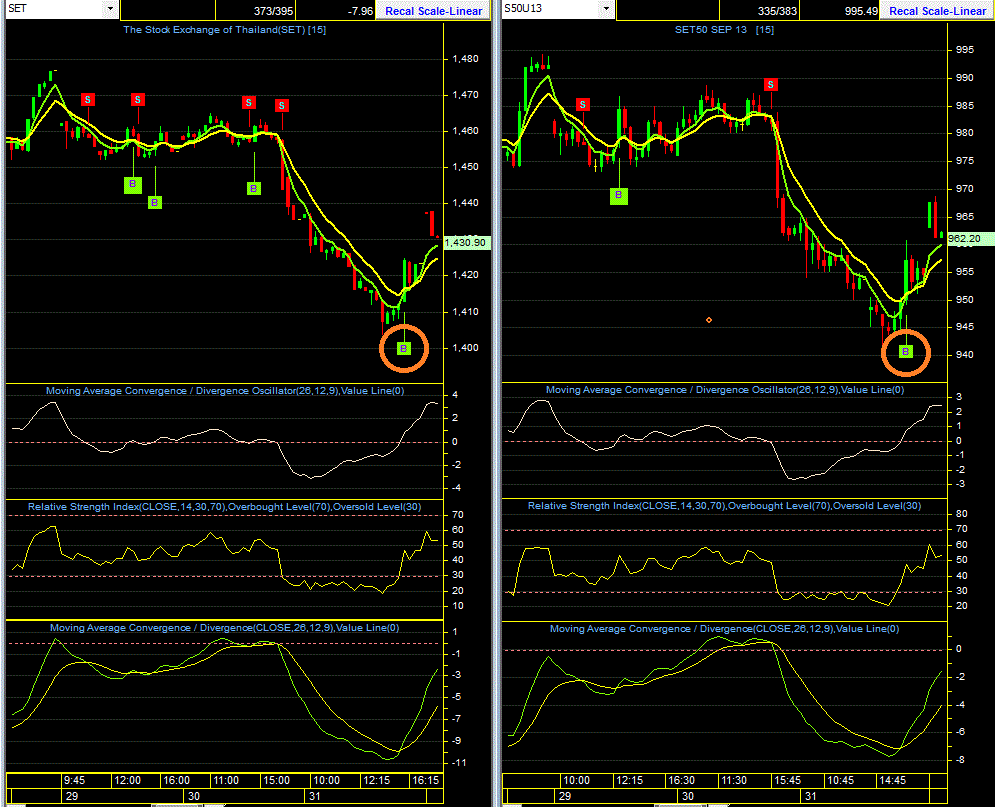The image size is (995, 807).
Task: Click the 15:00 time label on SET axis
Action: click(x=276, y=780)
